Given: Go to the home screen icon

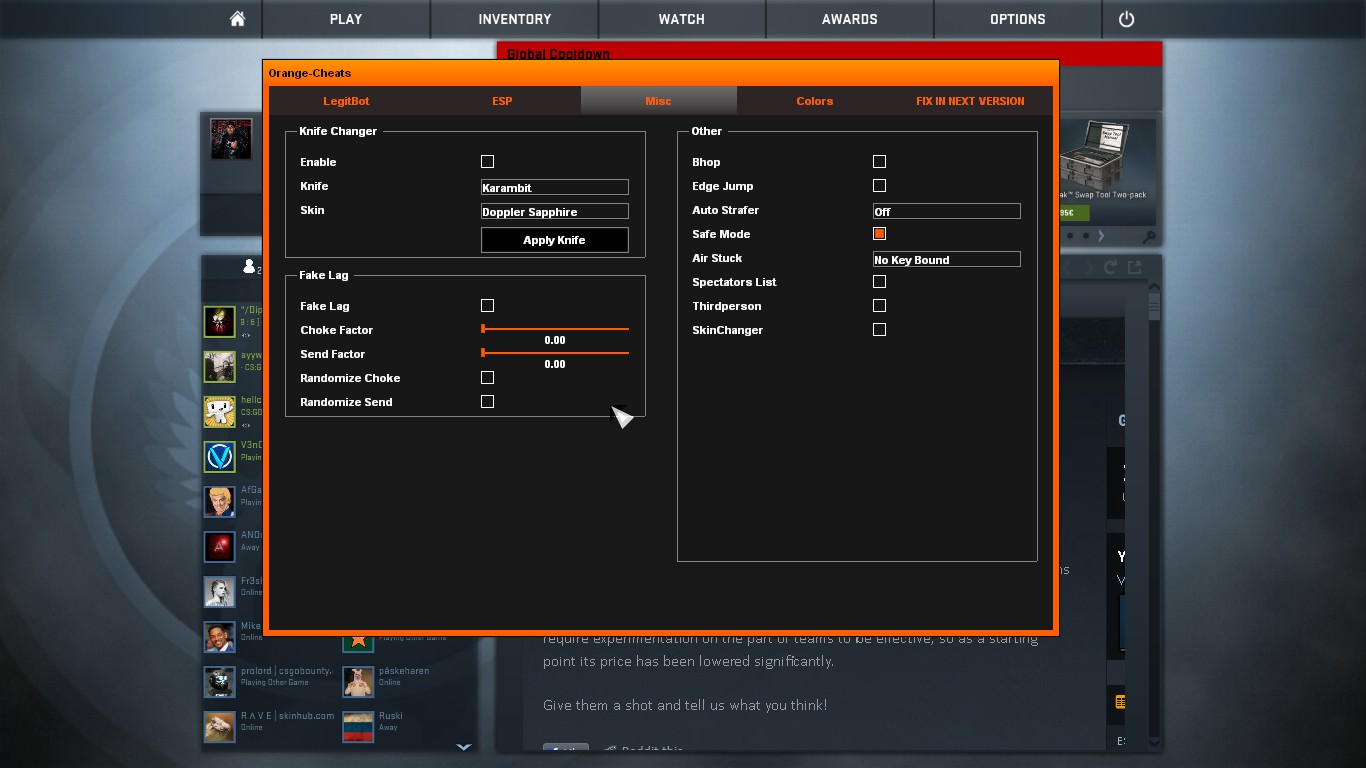Looking at the screenshot, I should [237, 19].
